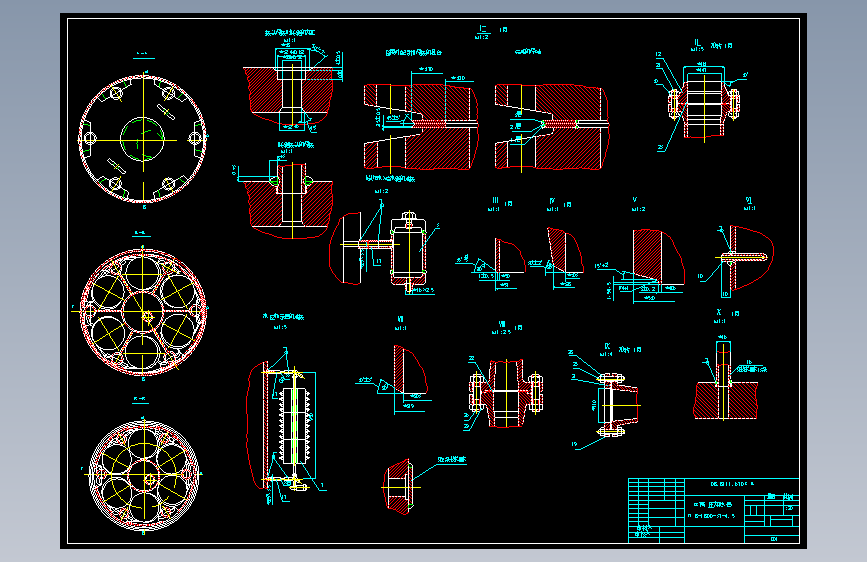Image resolution: width=867 pixels, height=562 pixels.
Task: Click leader number 12 in detail II
Action: [659, 54]
